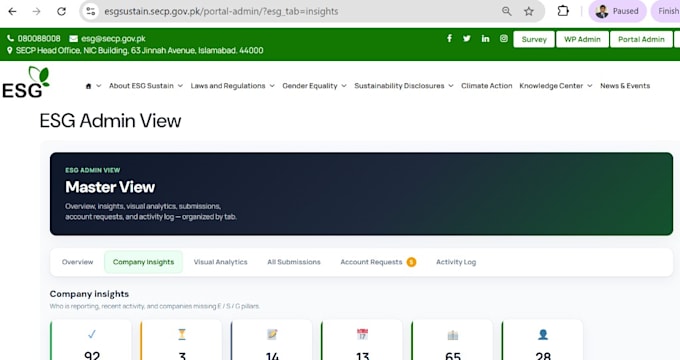680x360 pixels.
Task: Click the Survey button
Action: (534, 39)
